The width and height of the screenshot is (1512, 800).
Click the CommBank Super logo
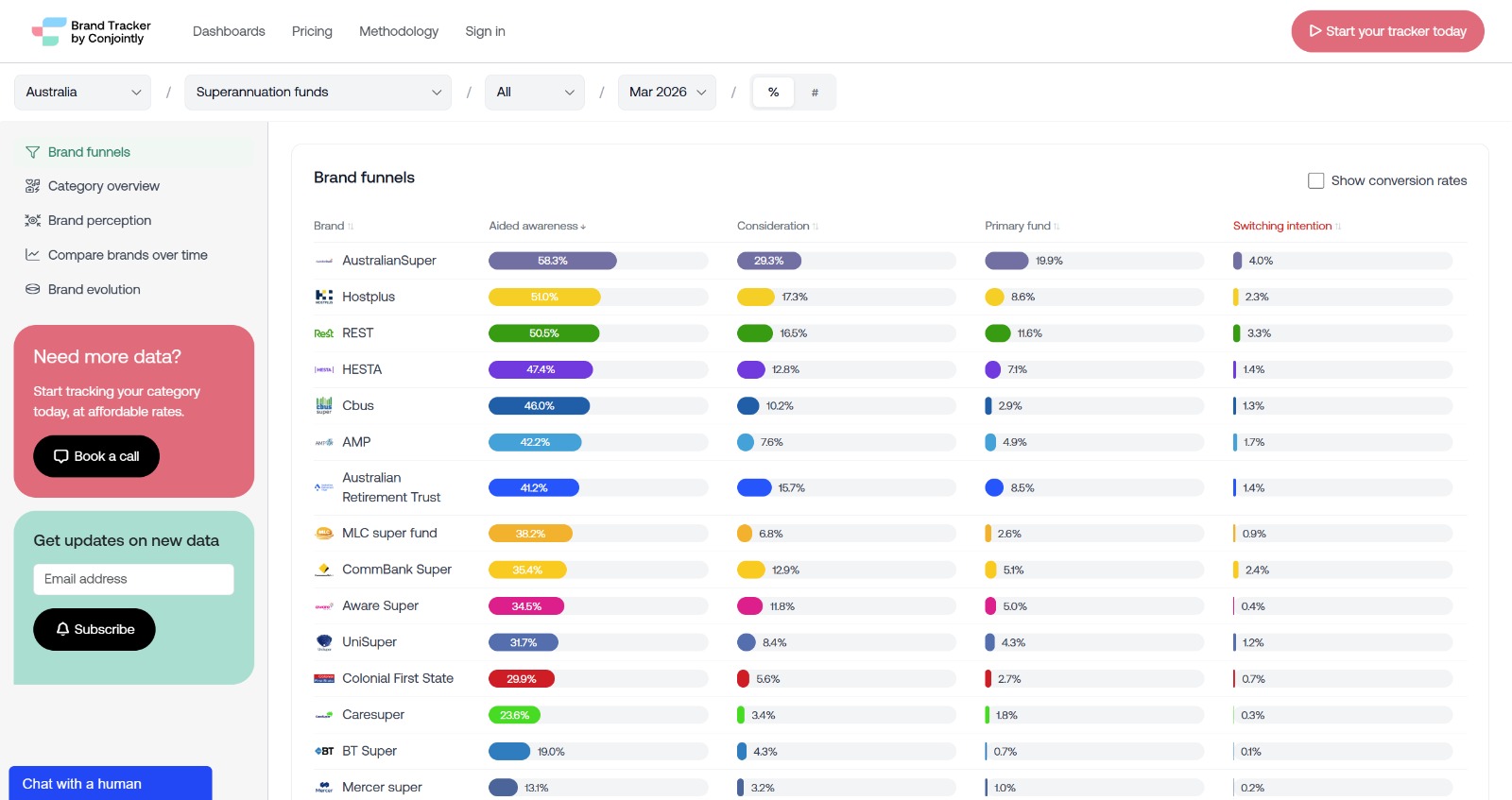pyautogui.click(x=324, y=570)
